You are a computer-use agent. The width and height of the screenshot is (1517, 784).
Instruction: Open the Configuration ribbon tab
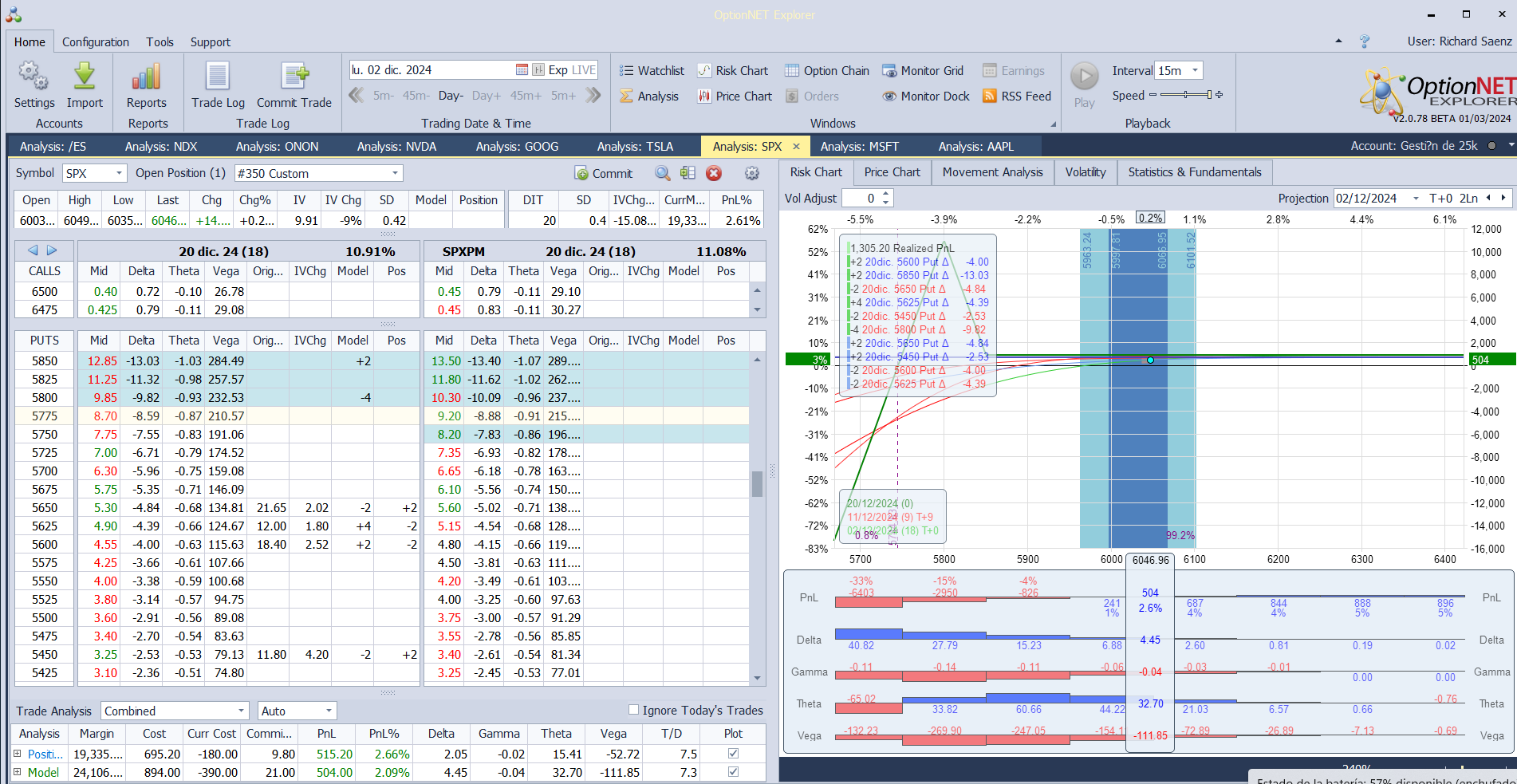point(96,42)
